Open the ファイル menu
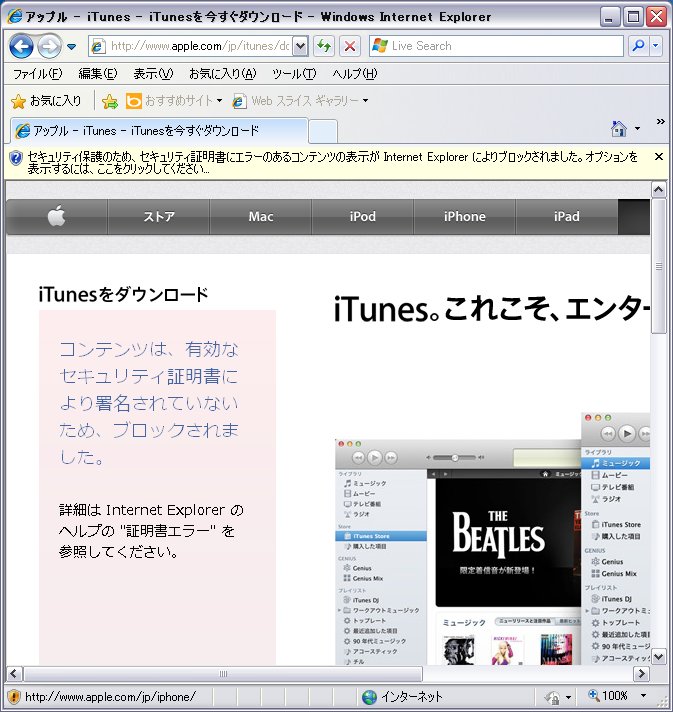 tap(37, 74)
